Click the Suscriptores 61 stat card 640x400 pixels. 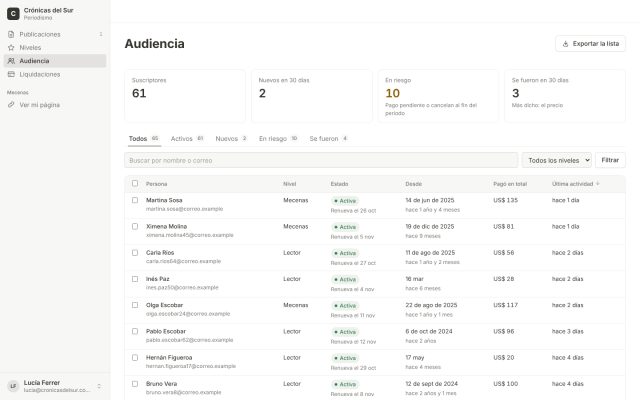click(x=185, y=96)
